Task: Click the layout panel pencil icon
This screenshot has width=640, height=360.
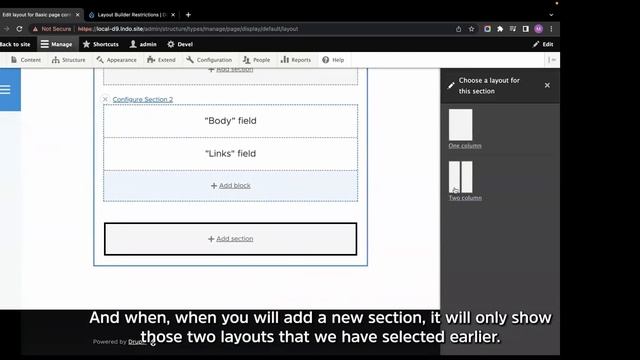Action: [x=451, y=86]
